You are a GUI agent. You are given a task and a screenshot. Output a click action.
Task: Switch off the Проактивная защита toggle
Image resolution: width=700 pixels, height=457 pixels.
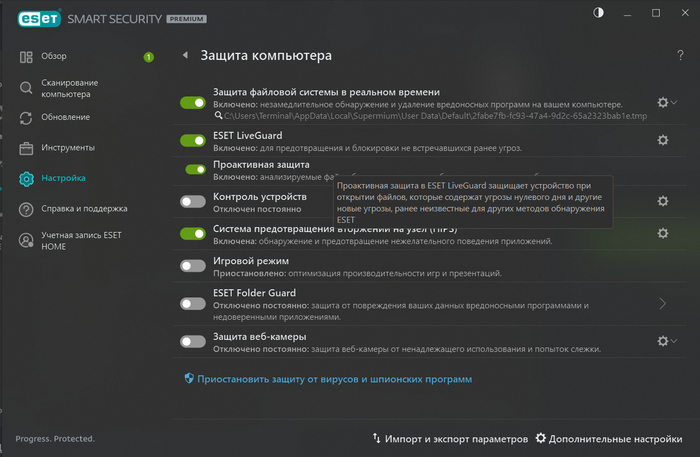(x=195, y=169)
